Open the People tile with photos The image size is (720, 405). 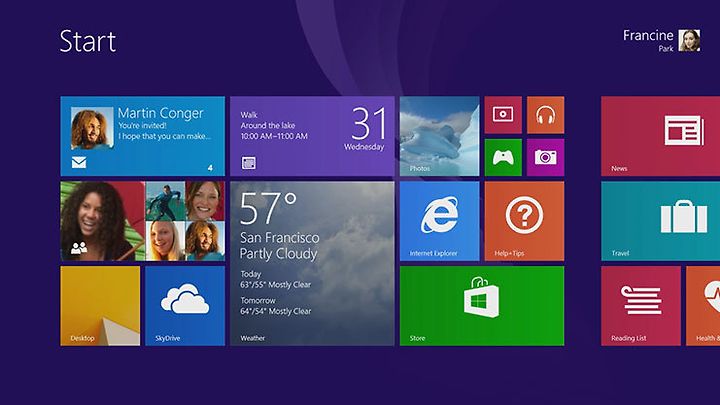click(x=142, y=221)
